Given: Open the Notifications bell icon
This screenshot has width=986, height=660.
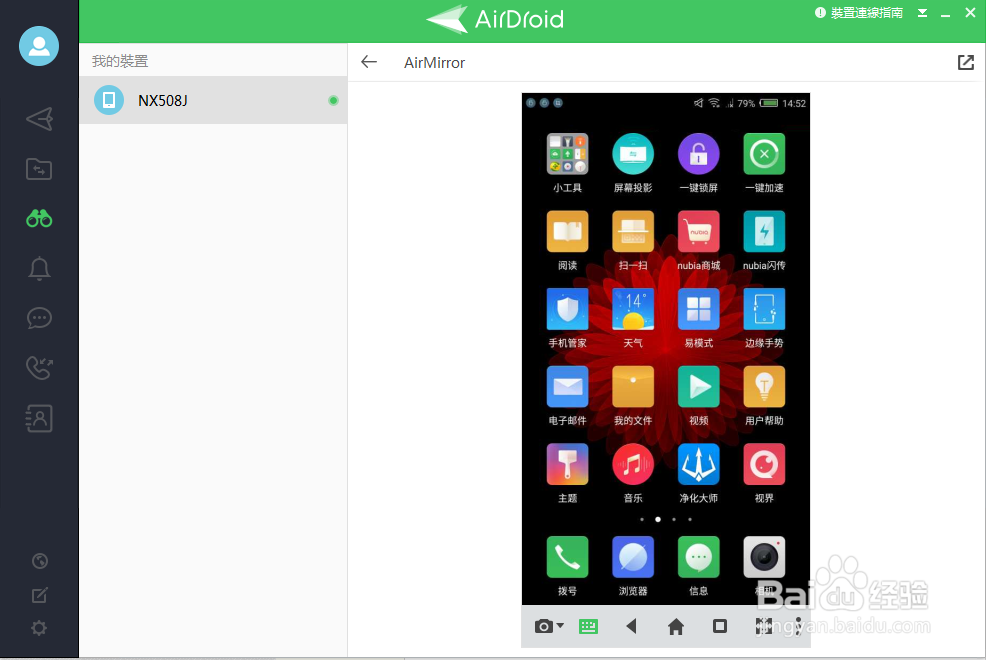Looking at the screenshot, I should tap(39, 268).
